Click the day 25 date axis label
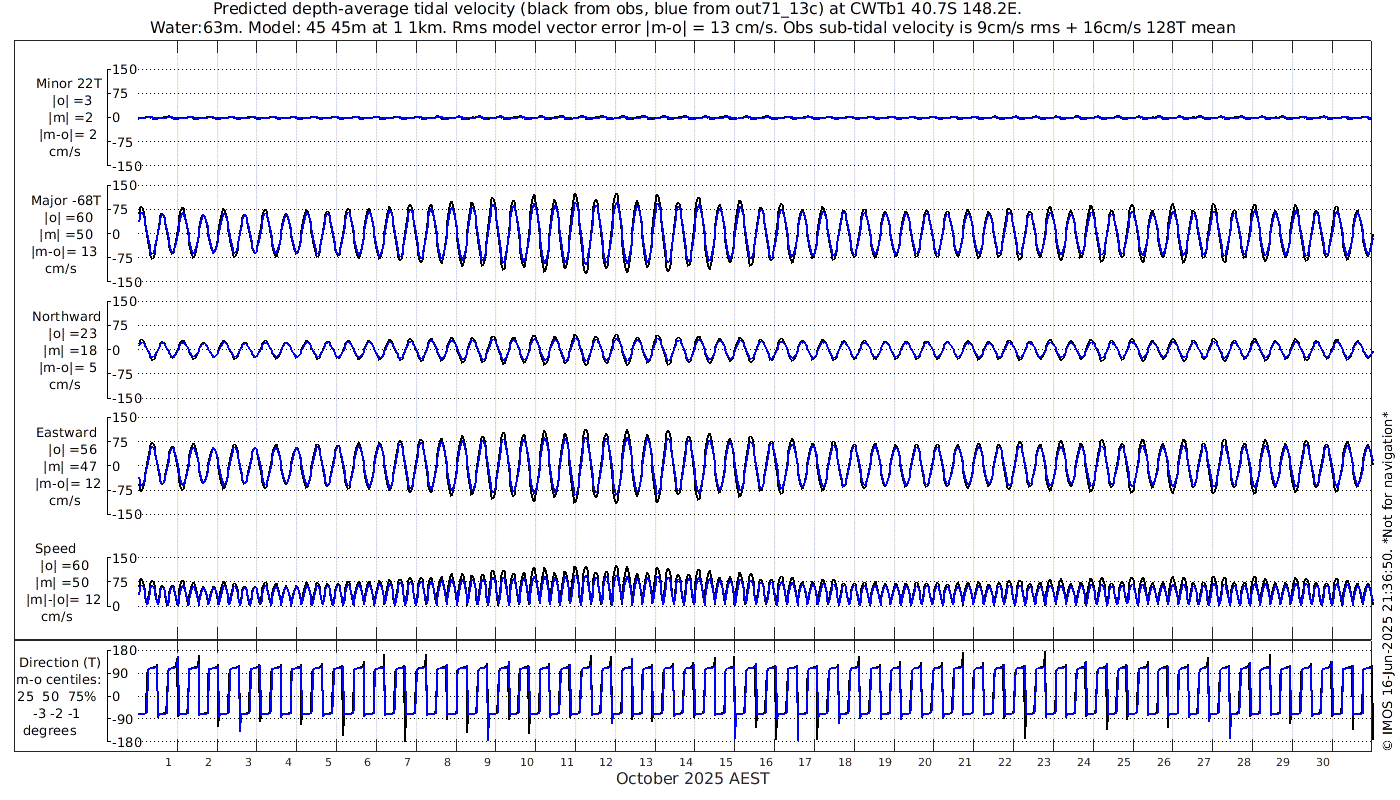 1124,762
